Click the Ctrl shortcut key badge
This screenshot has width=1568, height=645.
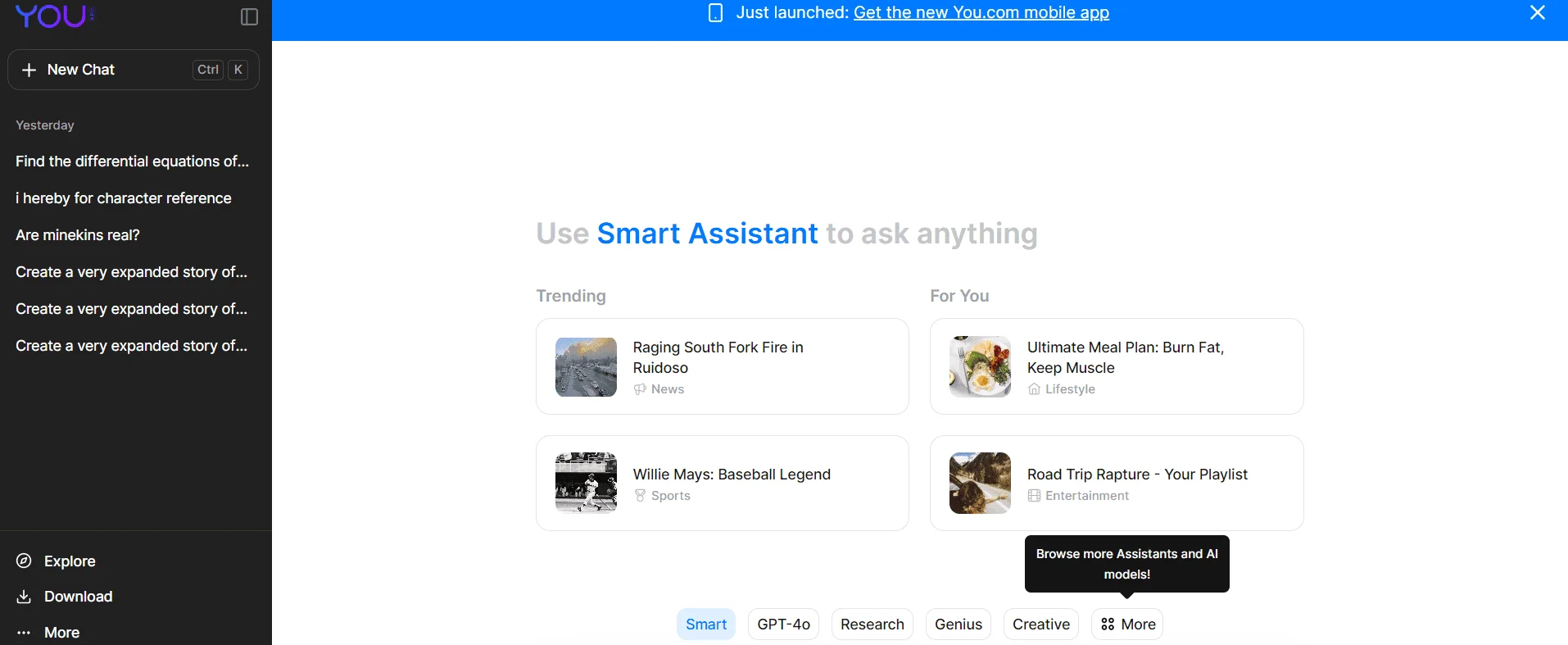(208, 70)
